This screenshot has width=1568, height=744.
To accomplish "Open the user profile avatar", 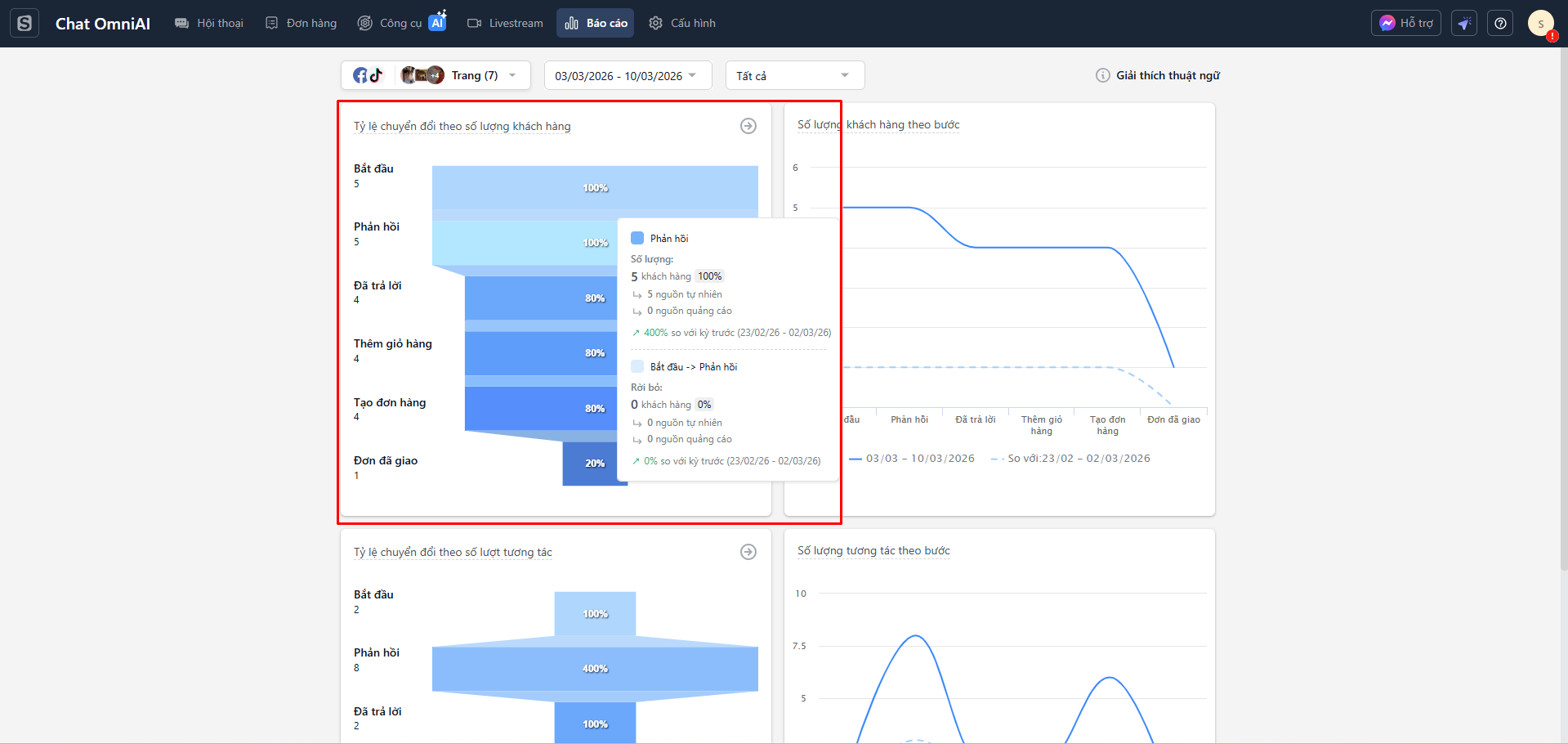I will [x=1540, y=23].
